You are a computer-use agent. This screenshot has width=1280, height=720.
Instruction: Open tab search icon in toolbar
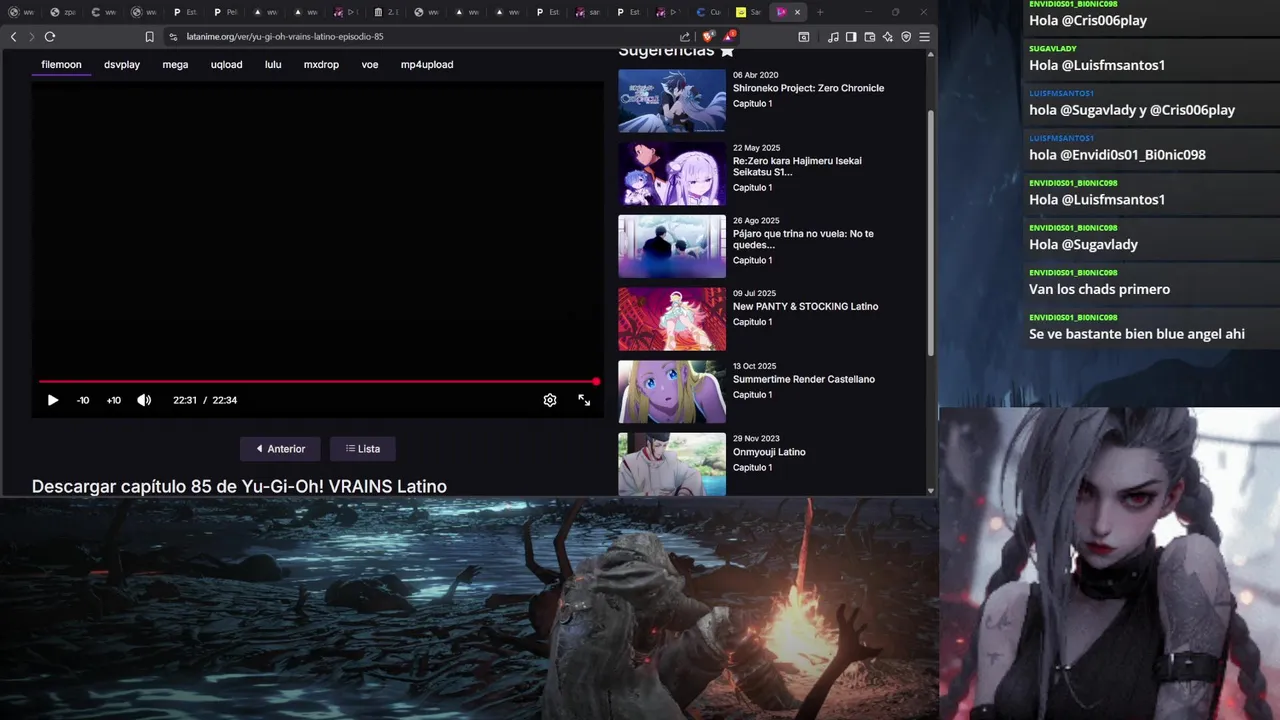coord(804,36)
